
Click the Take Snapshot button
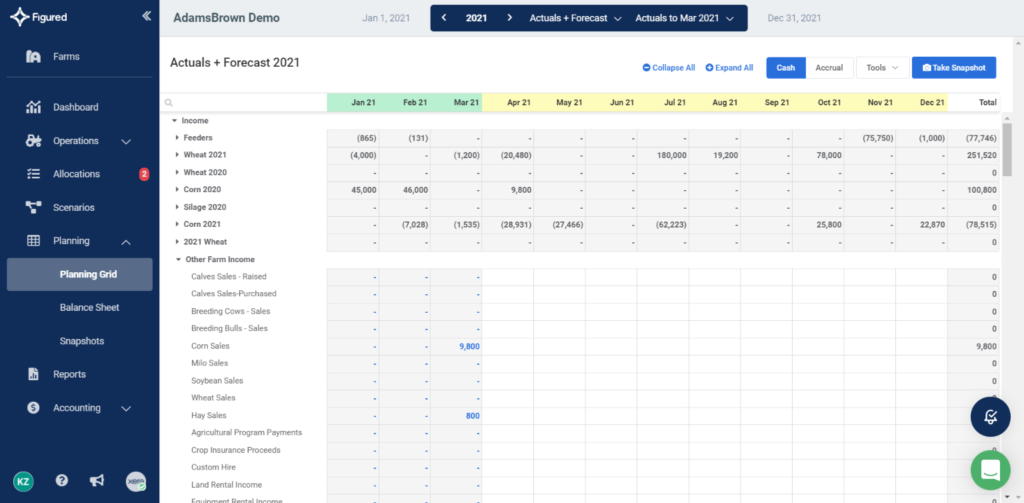tap(954, 68)
